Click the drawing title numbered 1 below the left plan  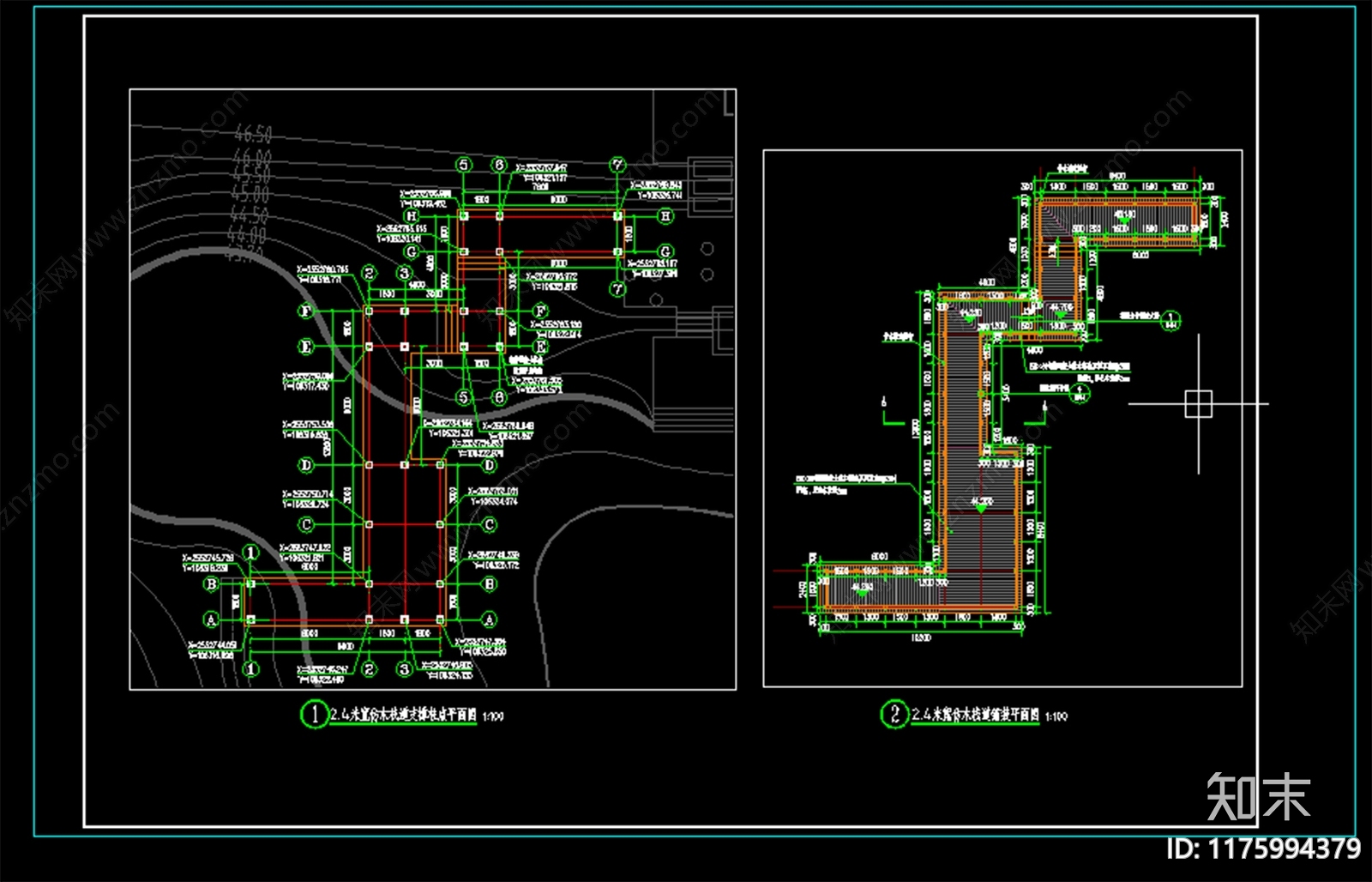click(x=402, y=715)
